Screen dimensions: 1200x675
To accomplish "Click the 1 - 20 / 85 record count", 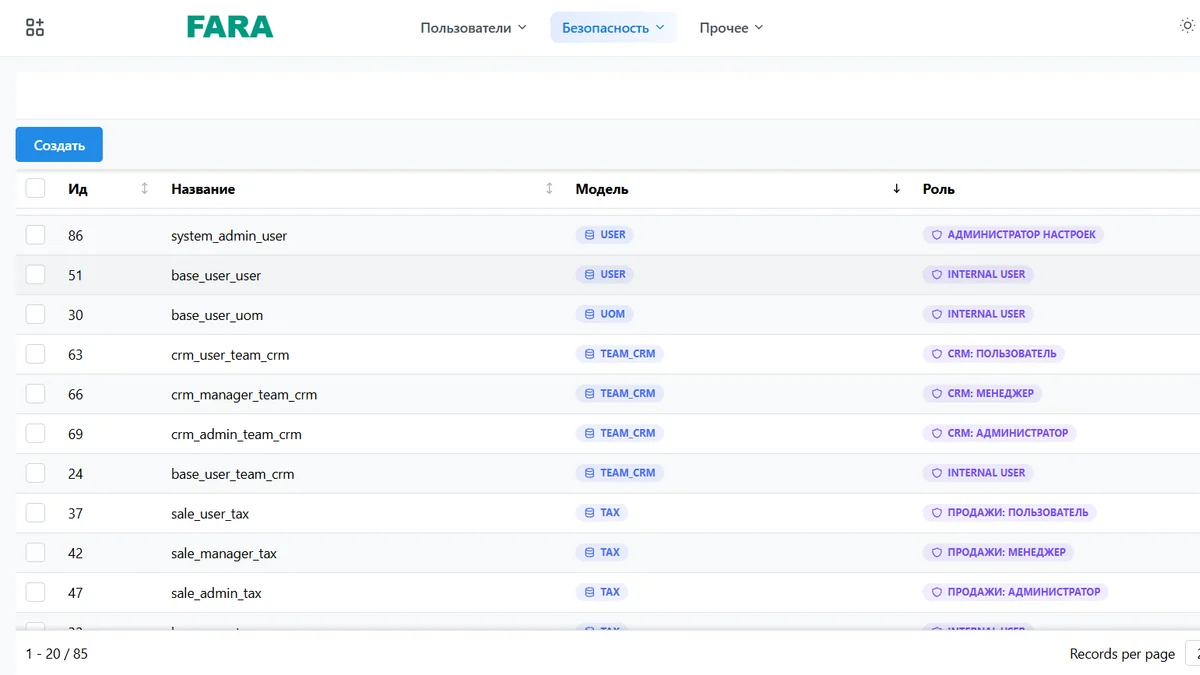I will click(57, 654).
